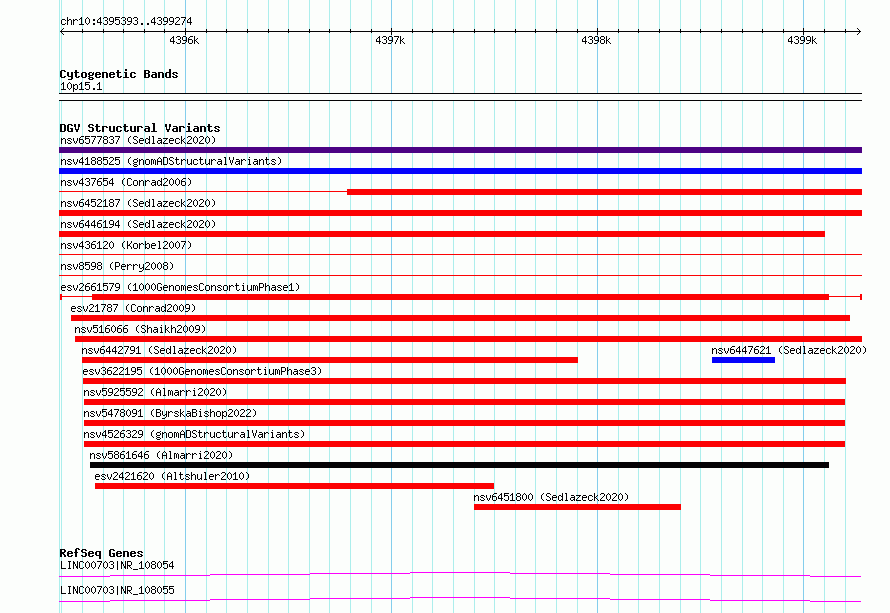Click the blue nsv4188525 variant bar
Viewport: 890px width, 613px height.
tap(460, 171)
